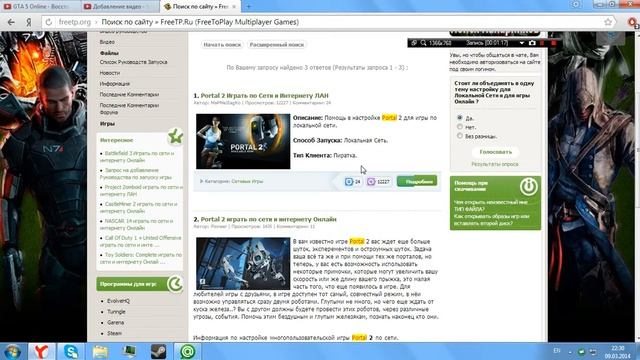
Task: Open Yandex browser from the taskbar
Action: tap(41, 351)
